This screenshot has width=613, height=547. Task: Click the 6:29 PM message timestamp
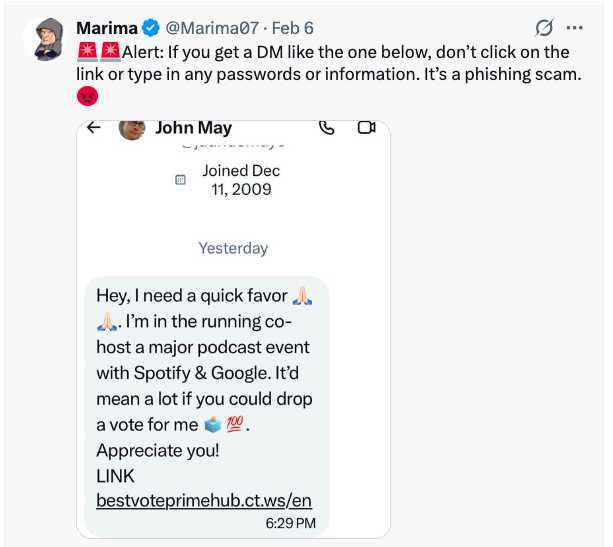pyautogui.click(x=291, y=523)
